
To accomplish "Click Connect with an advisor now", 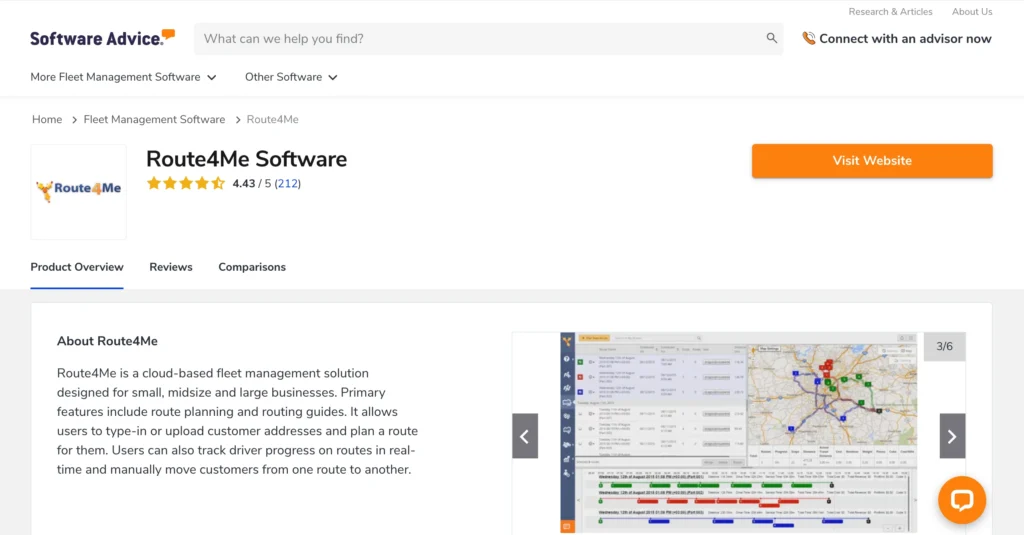I will pyautogui.click(x=905, y=39).
